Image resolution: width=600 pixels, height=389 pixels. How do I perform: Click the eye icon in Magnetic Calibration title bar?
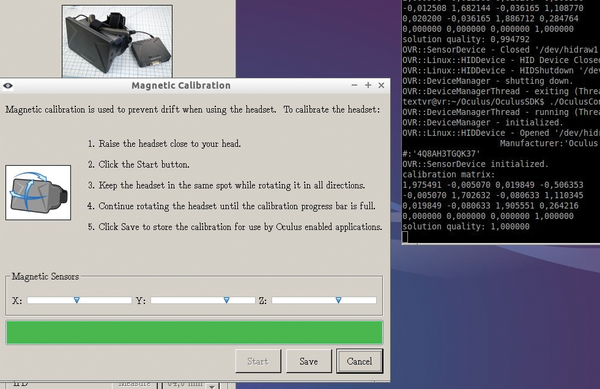(8, 86)
